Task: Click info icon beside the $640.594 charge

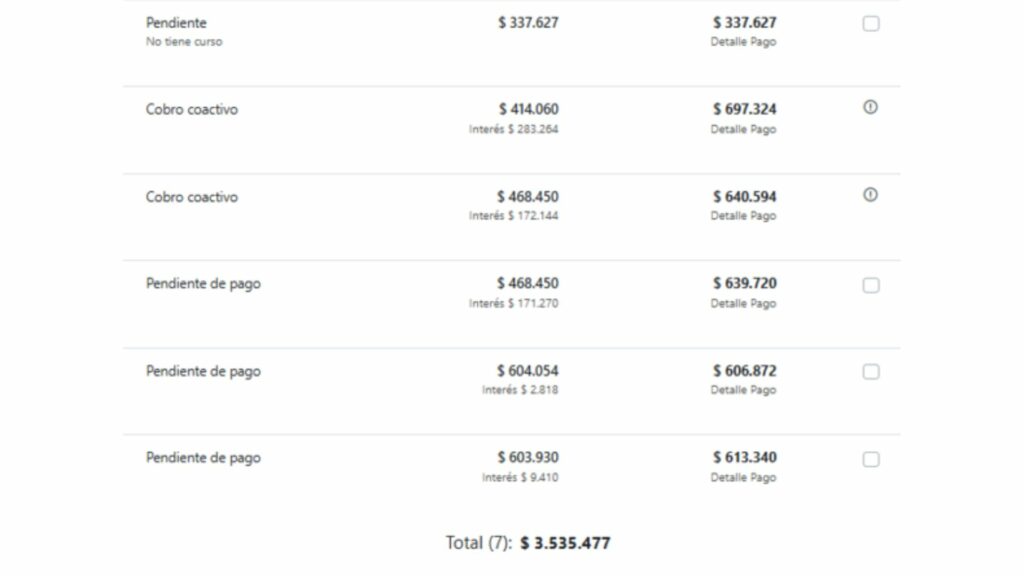Action: 870,196
